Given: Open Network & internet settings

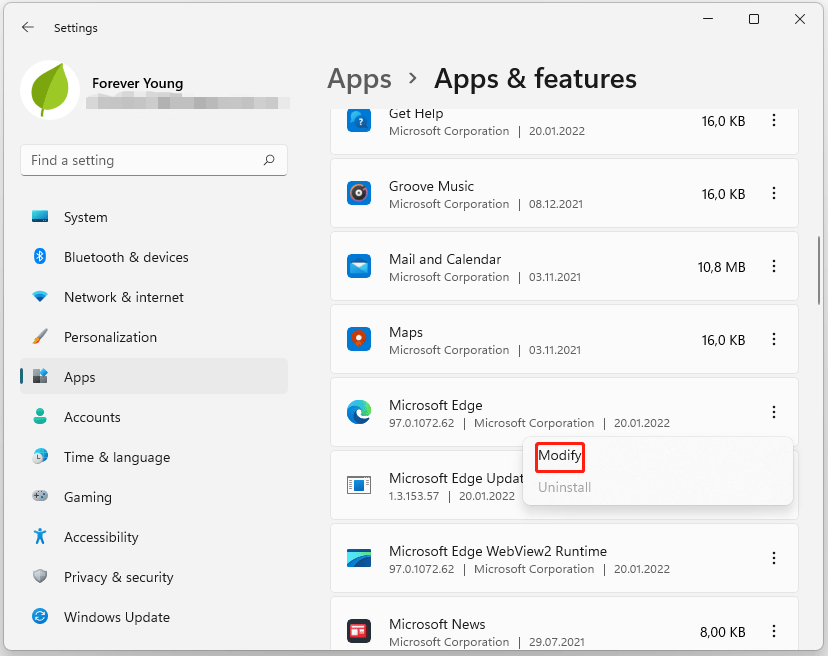Looking at the screenshot, I should [x=154, y=297].
